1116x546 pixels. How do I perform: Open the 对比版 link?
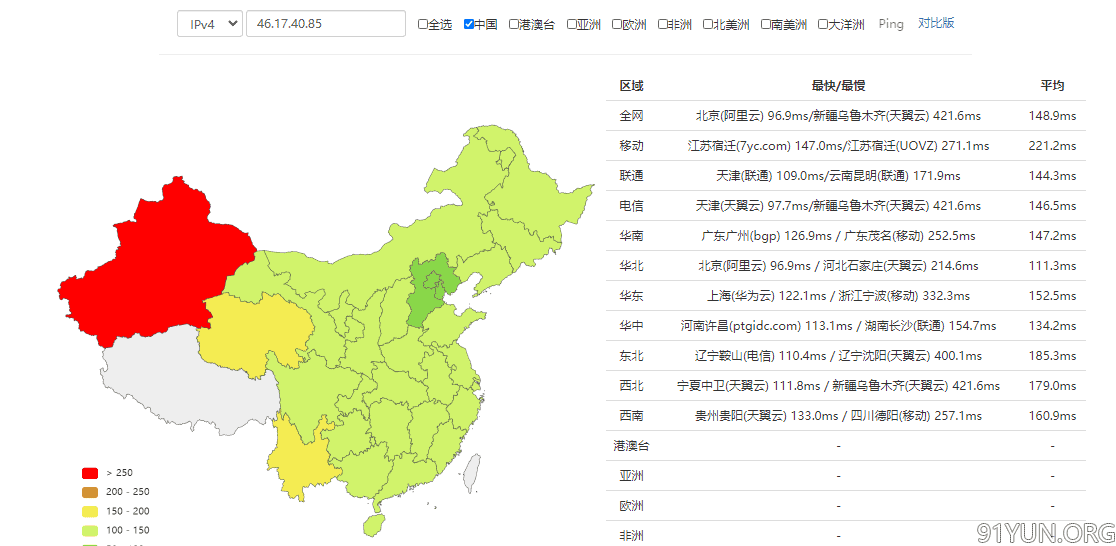pyautogui.click(x=936, y=23)
